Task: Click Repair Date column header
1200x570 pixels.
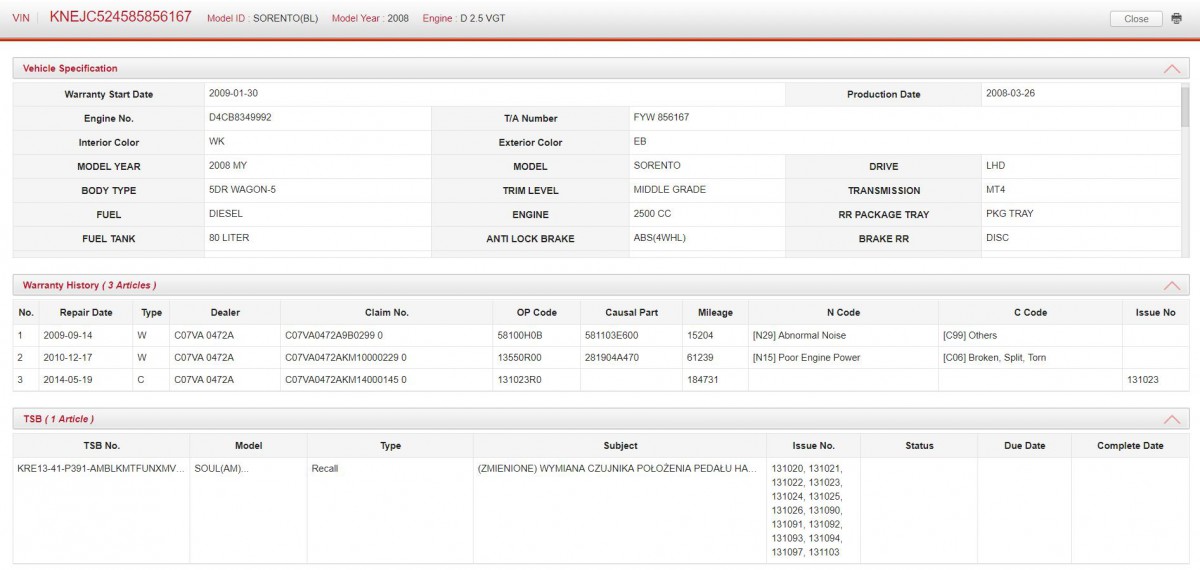Action: click(x=86, y=312)
